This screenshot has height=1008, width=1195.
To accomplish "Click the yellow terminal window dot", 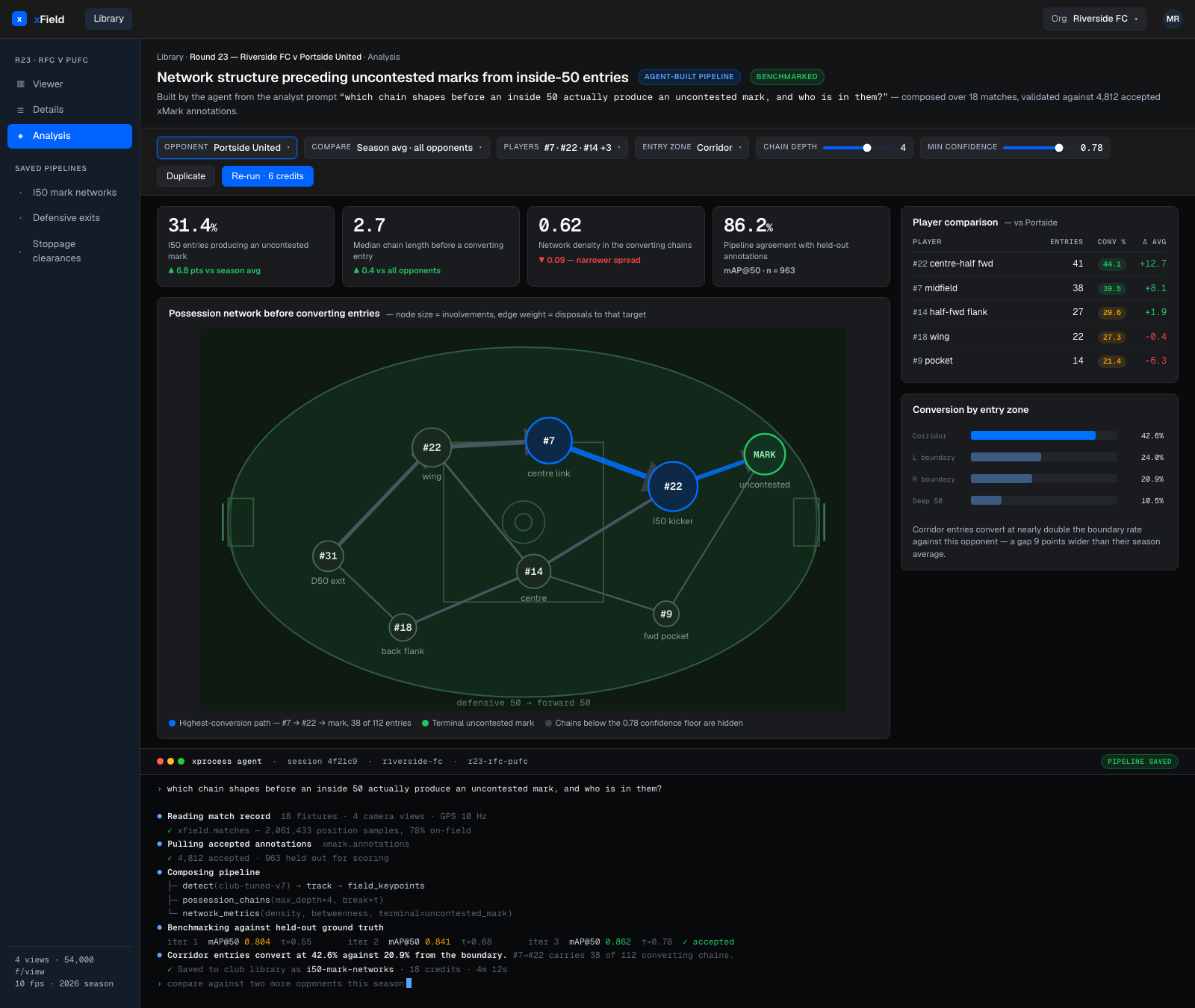I will click(171, 762).
